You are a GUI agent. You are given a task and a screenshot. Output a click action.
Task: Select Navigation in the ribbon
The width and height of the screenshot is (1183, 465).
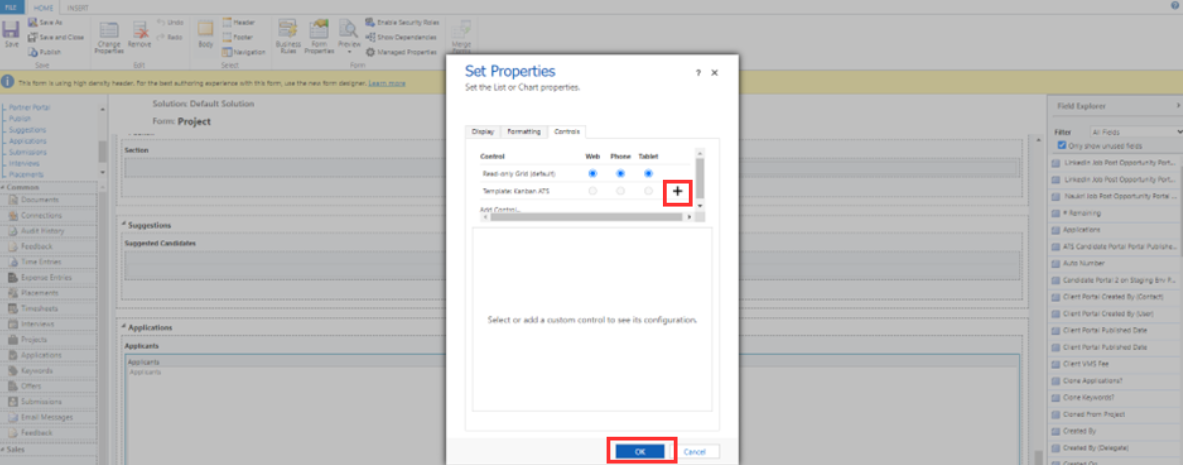244,52
